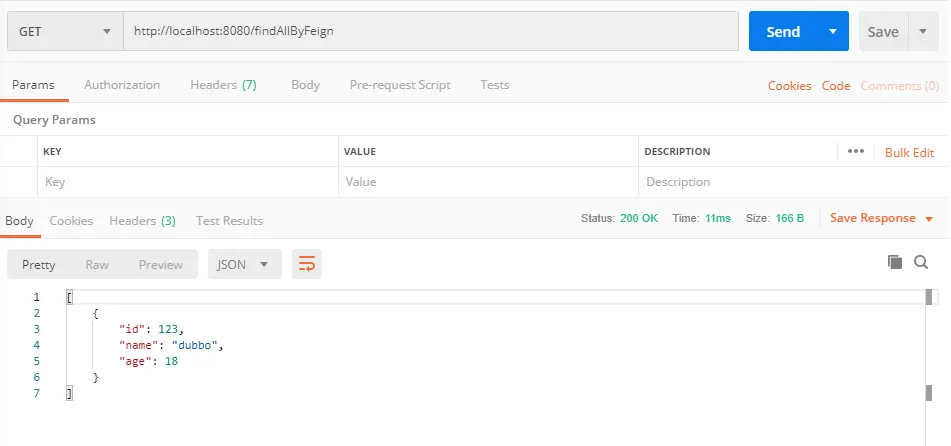Click the KEY column header
Viewport: 951px width, 446px height.
[52, 152]
